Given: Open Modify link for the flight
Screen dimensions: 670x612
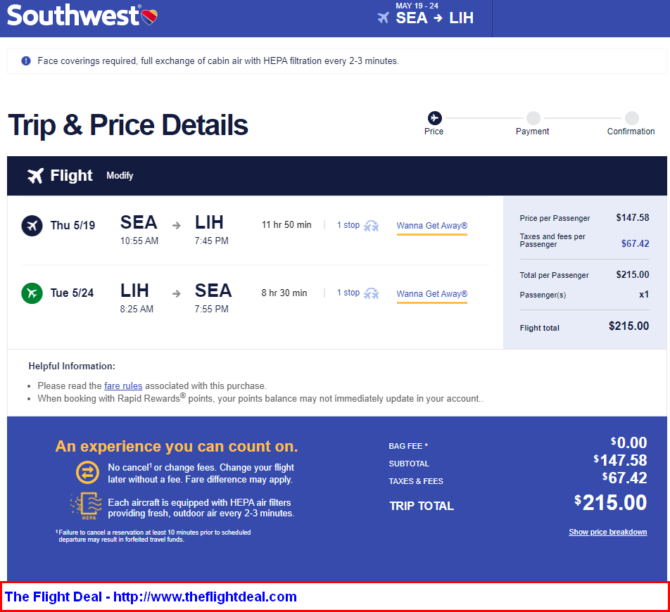Looking at the screenshot, I should (x=120, y=176).
